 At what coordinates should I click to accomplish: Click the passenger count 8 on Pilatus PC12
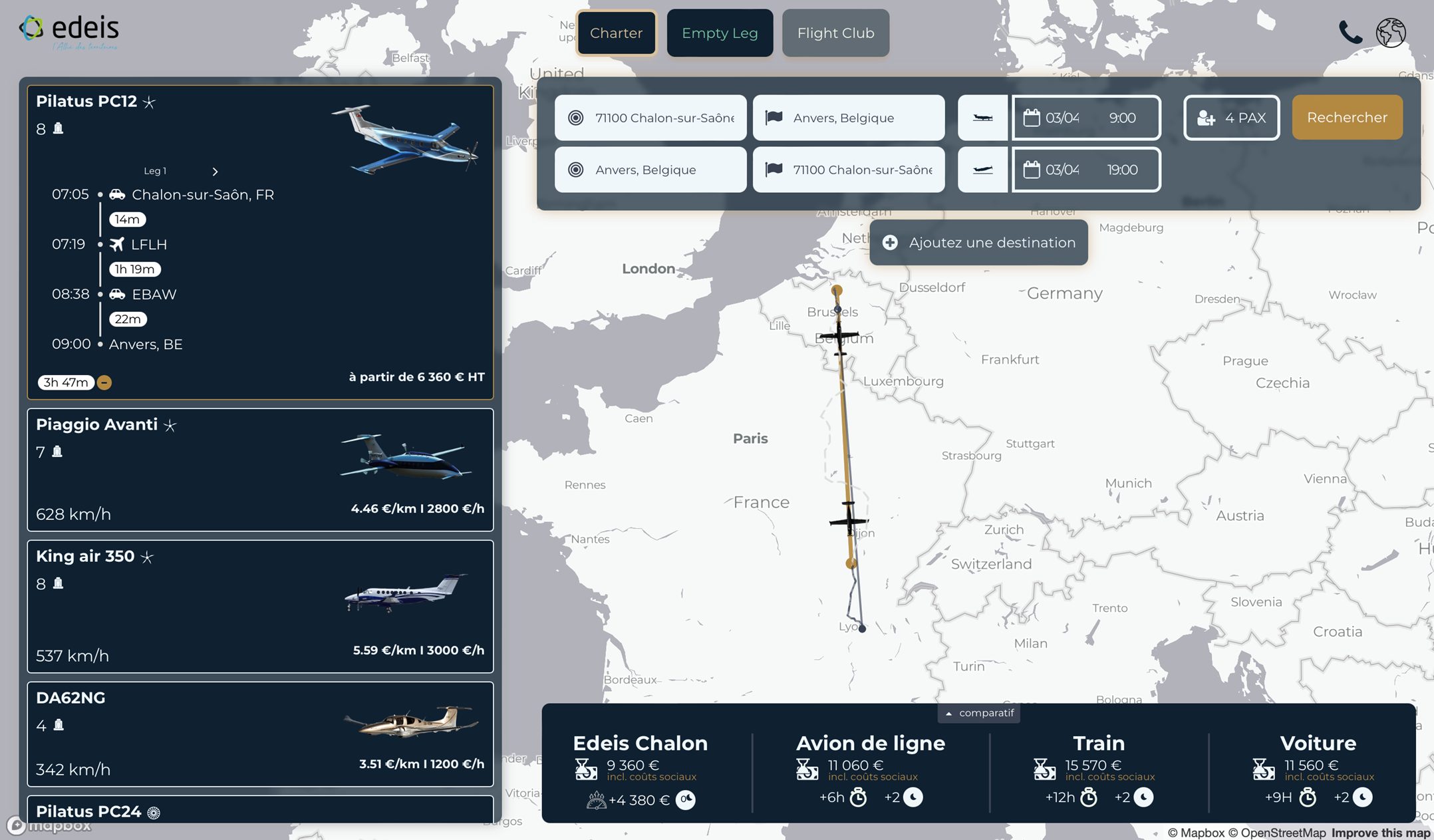pos(41,129)
